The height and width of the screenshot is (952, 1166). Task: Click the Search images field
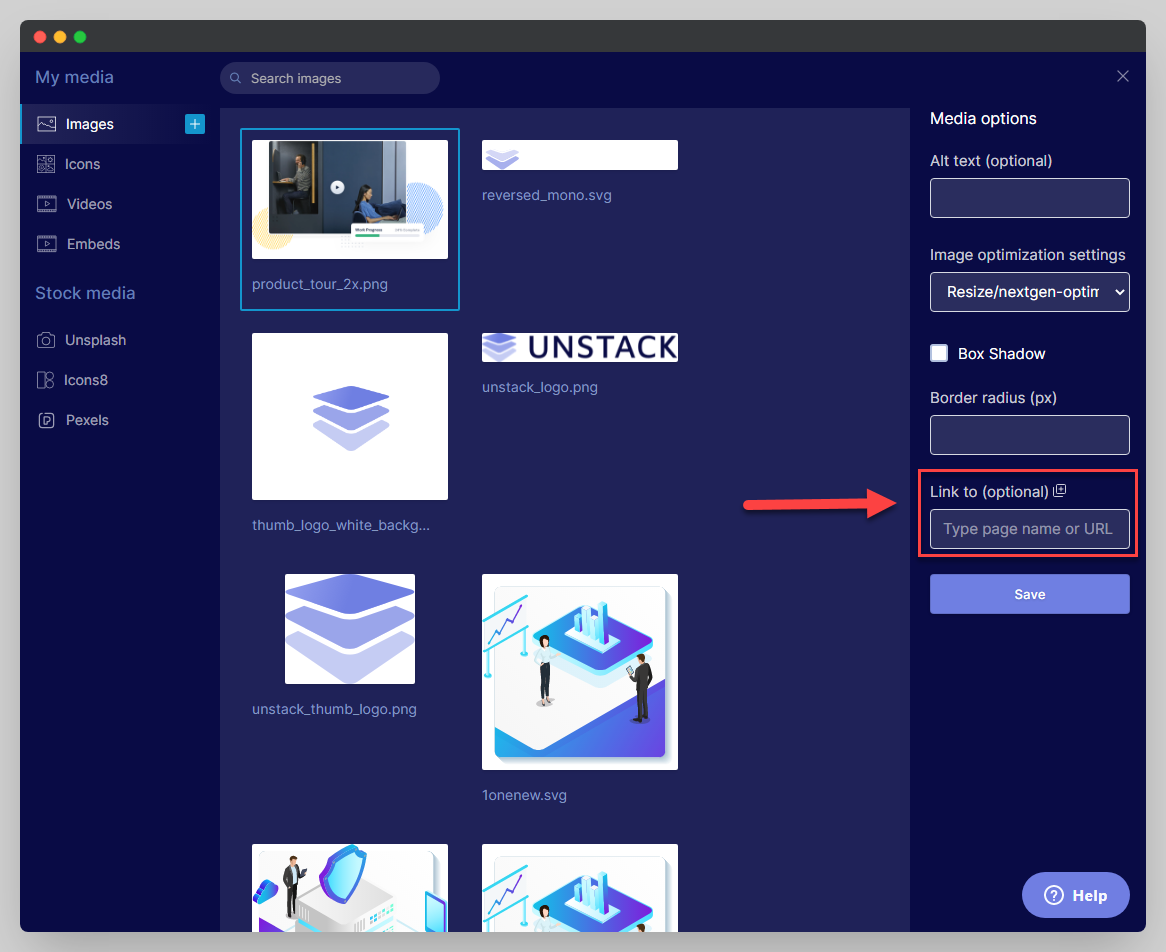[x=329, y=77]
